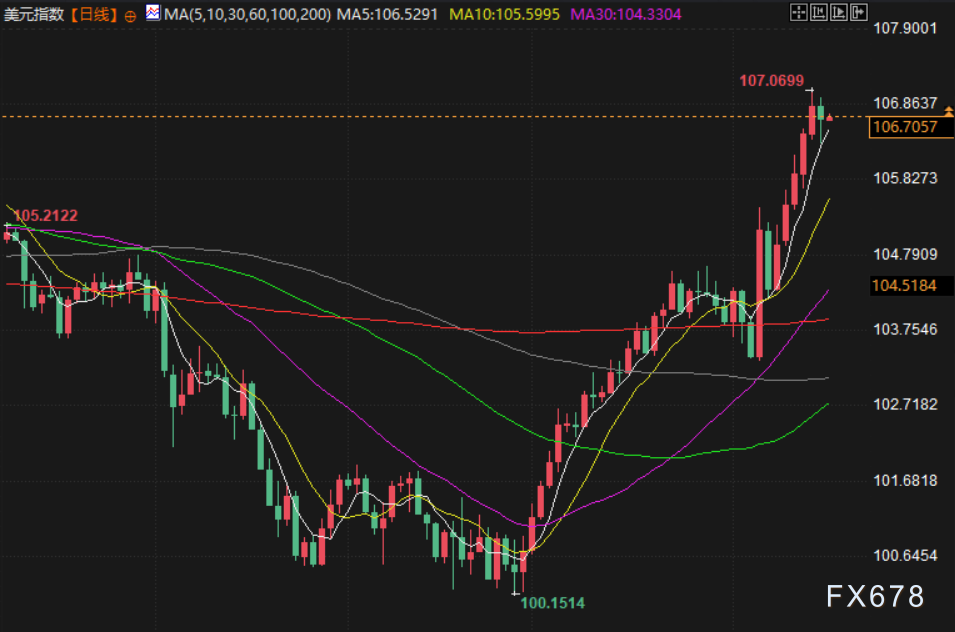Viewport: 955px width, 632px height.
Task: Open the MA(5,10,30,60,100,200) indicator settings
Action: (246, 15)
